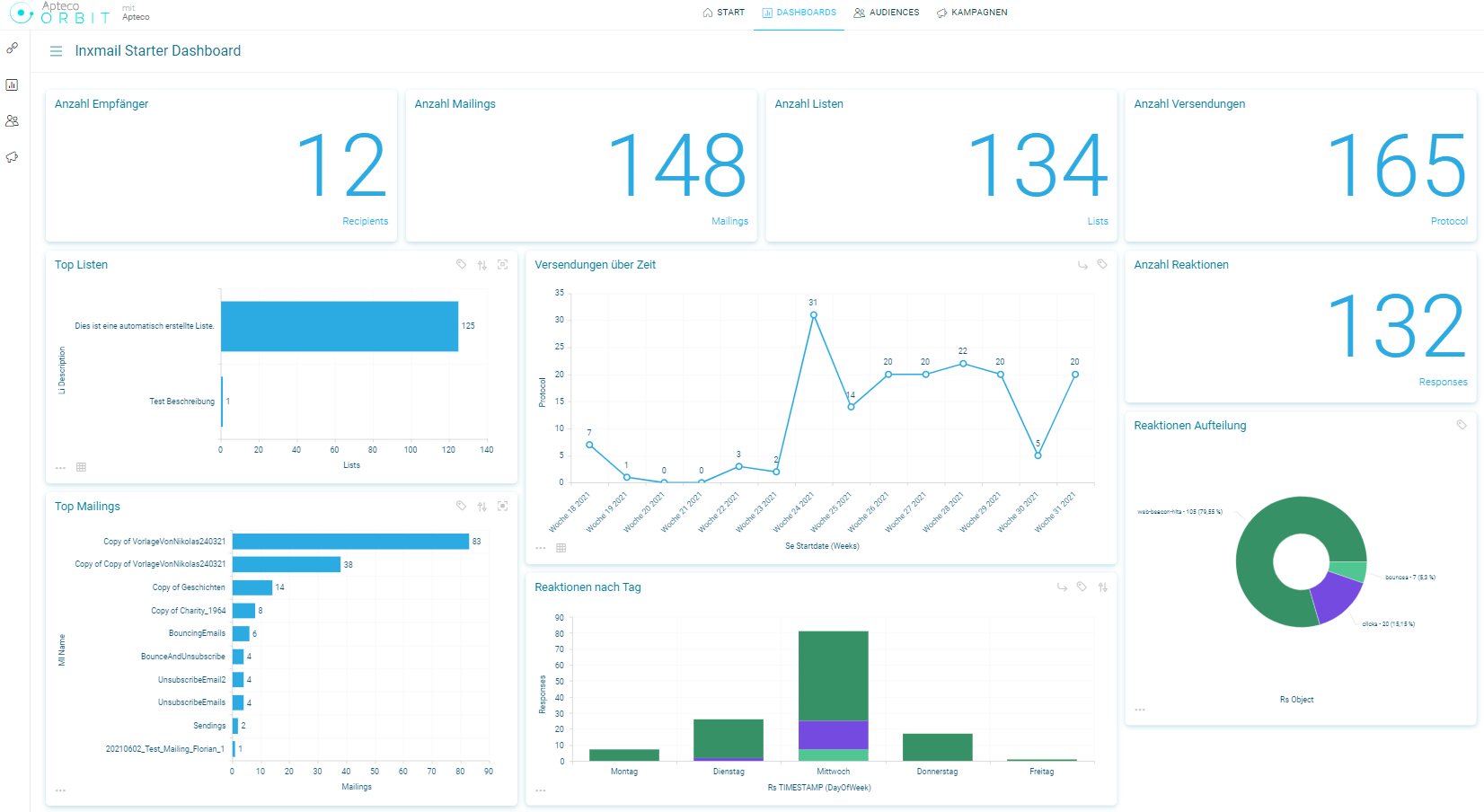The height and width of the screenshot is (812, 1484).
Task: Go to the Start page link
Action: point(723,13)
